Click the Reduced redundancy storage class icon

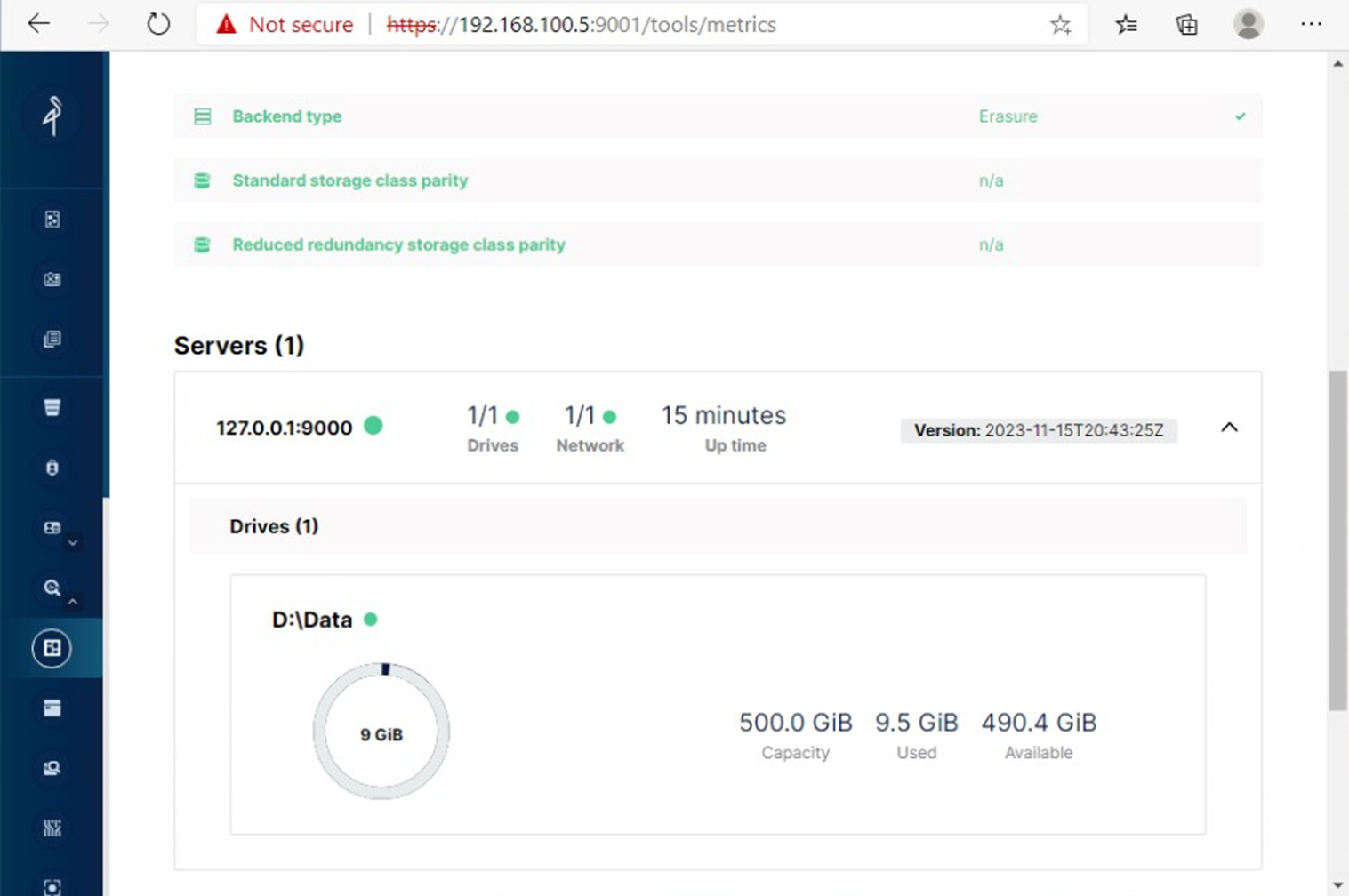pos(203,244)
